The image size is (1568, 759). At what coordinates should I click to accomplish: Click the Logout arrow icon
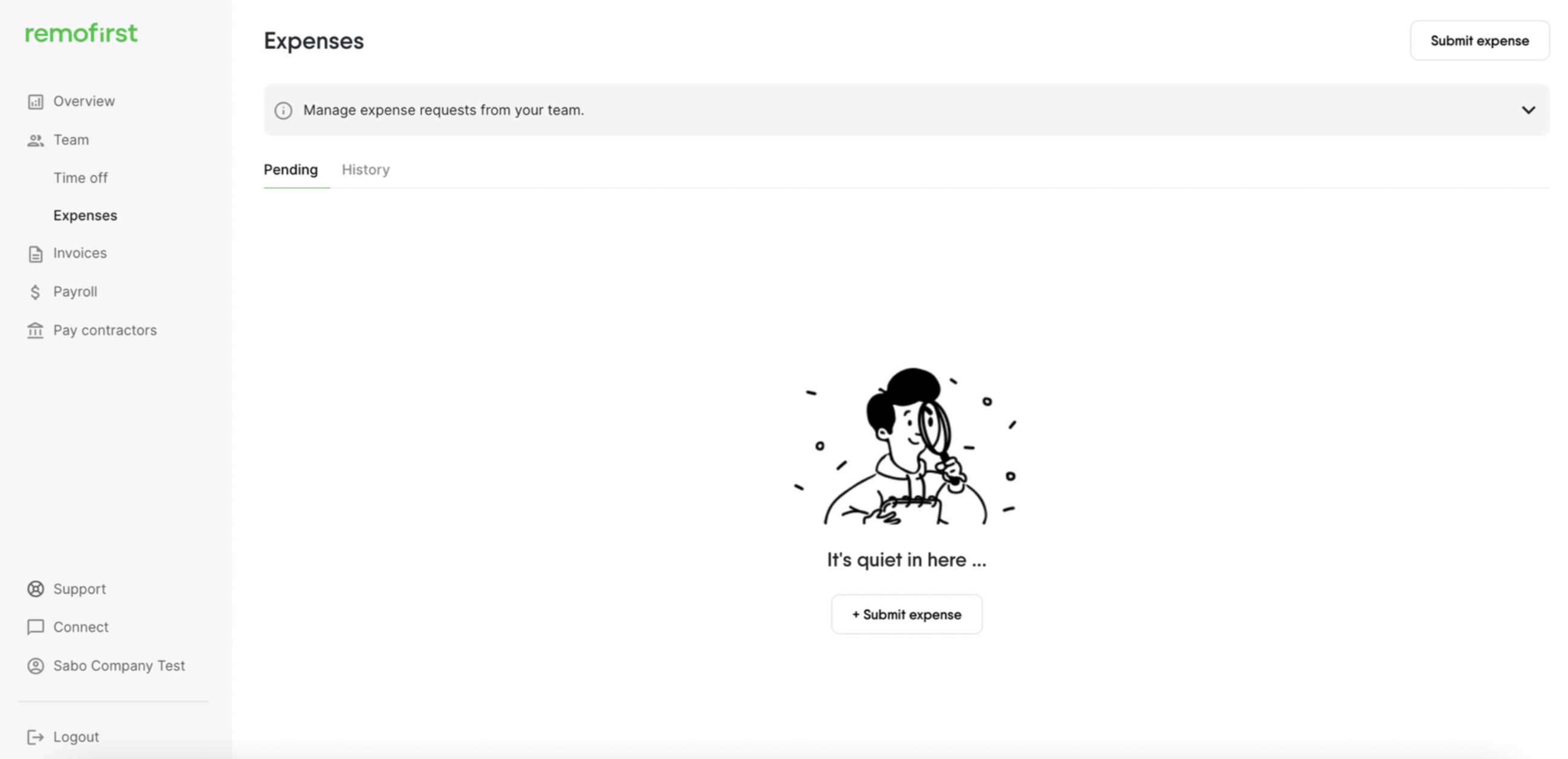coord(35,737)
